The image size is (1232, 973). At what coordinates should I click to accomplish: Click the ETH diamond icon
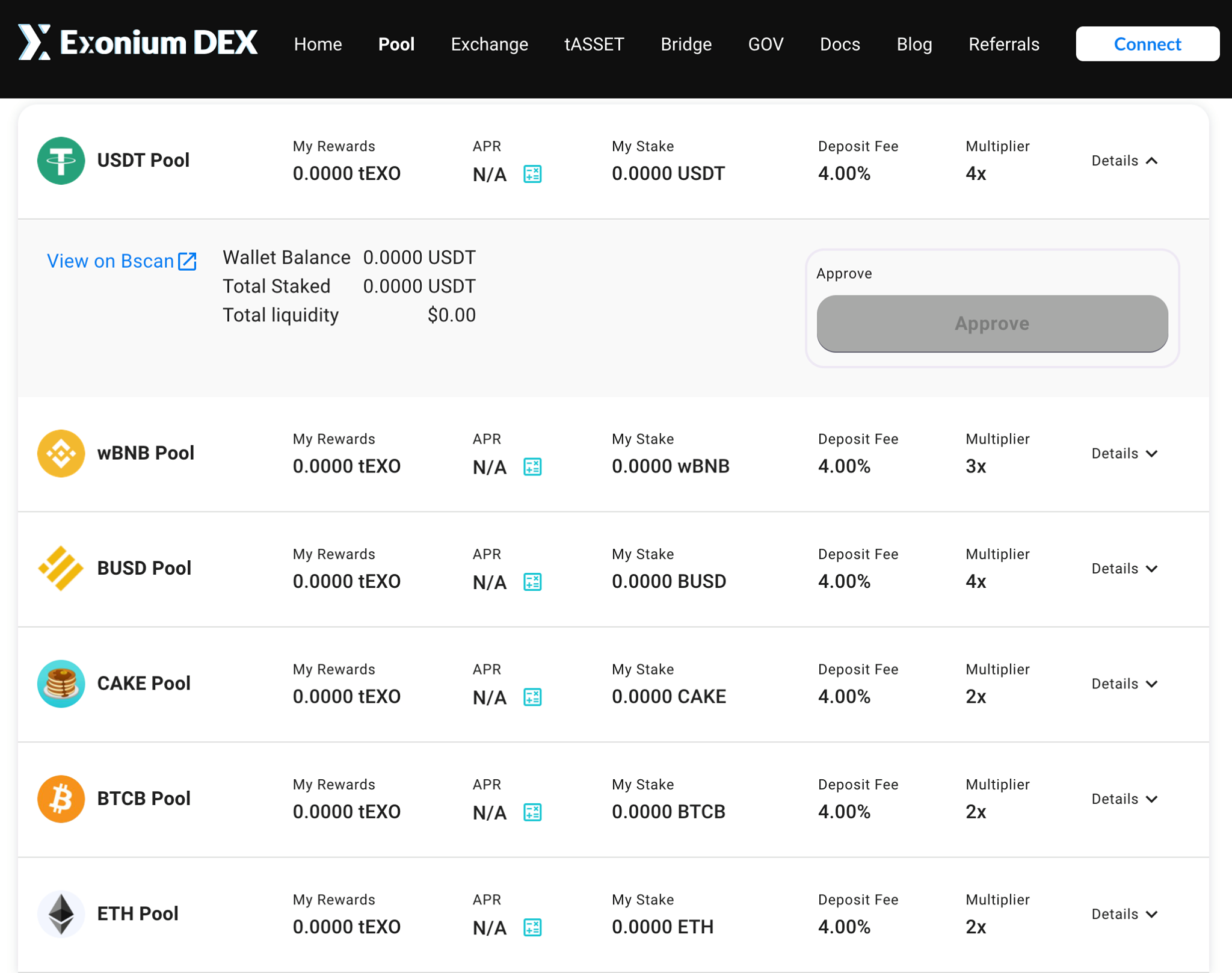point(61,913)
